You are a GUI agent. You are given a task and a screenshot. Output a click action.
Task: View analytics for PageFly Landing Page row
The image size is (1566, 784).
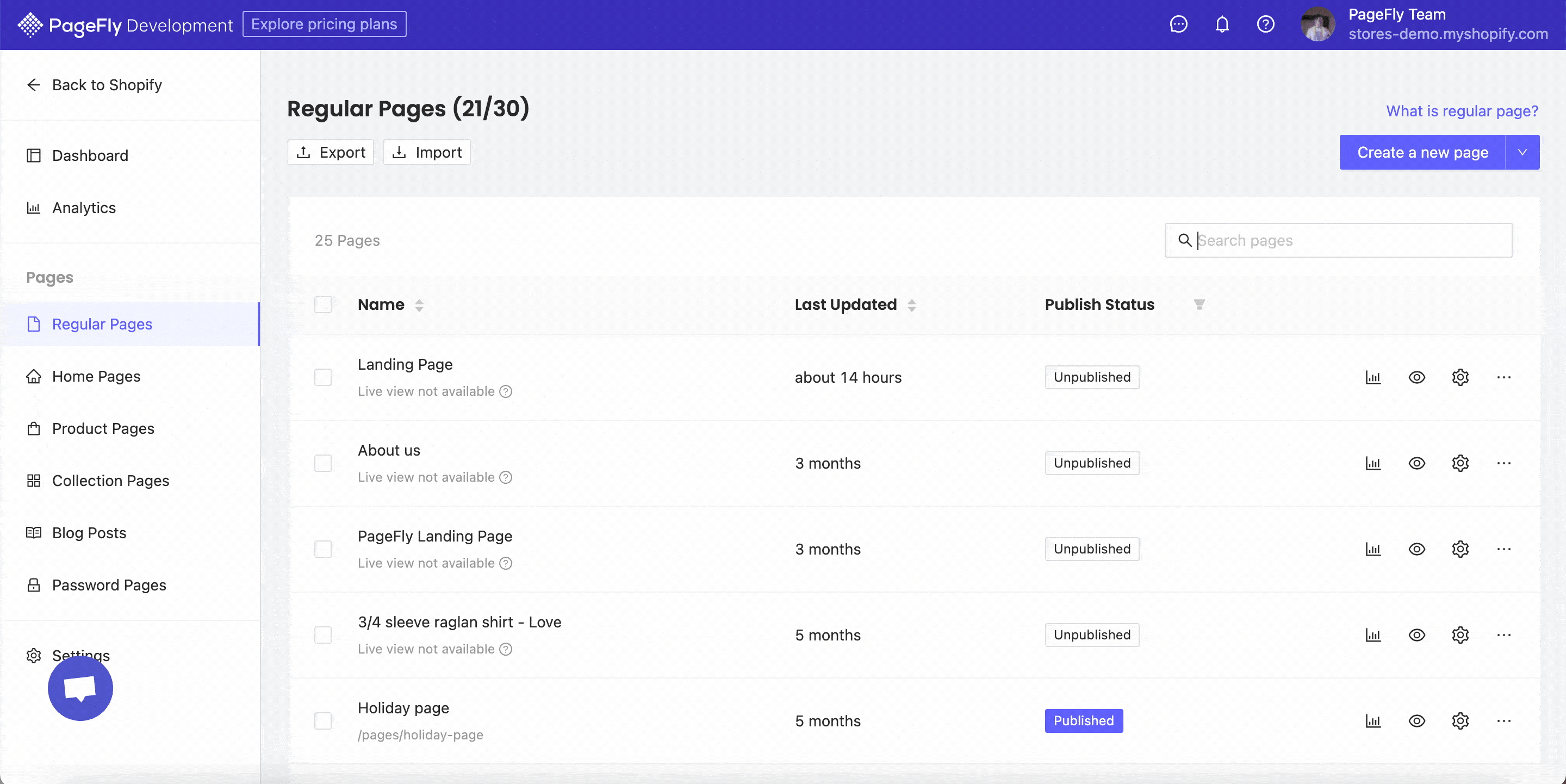point(1374,550)
